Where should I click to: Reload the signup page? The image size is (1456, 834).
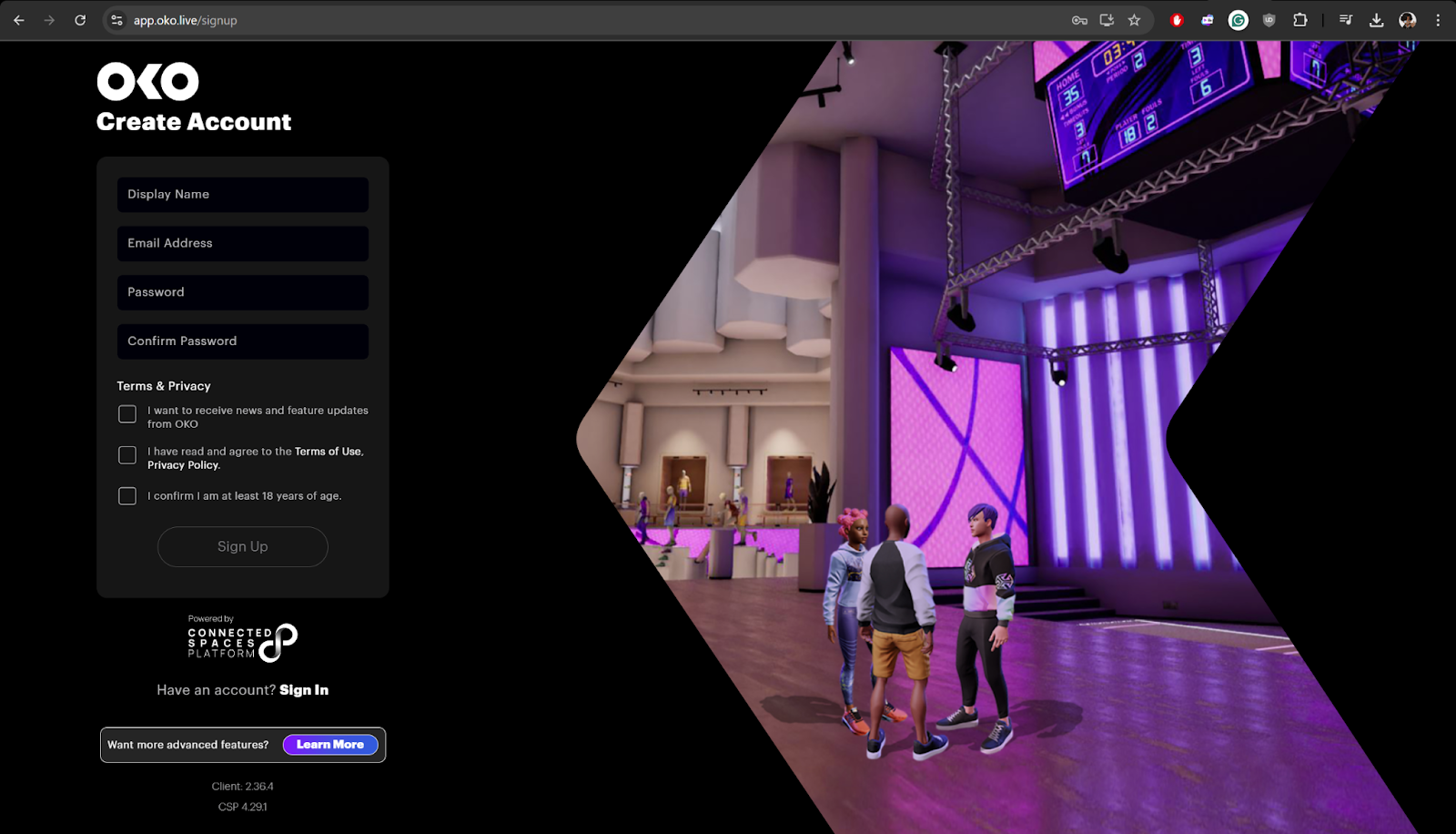[80, 20]
